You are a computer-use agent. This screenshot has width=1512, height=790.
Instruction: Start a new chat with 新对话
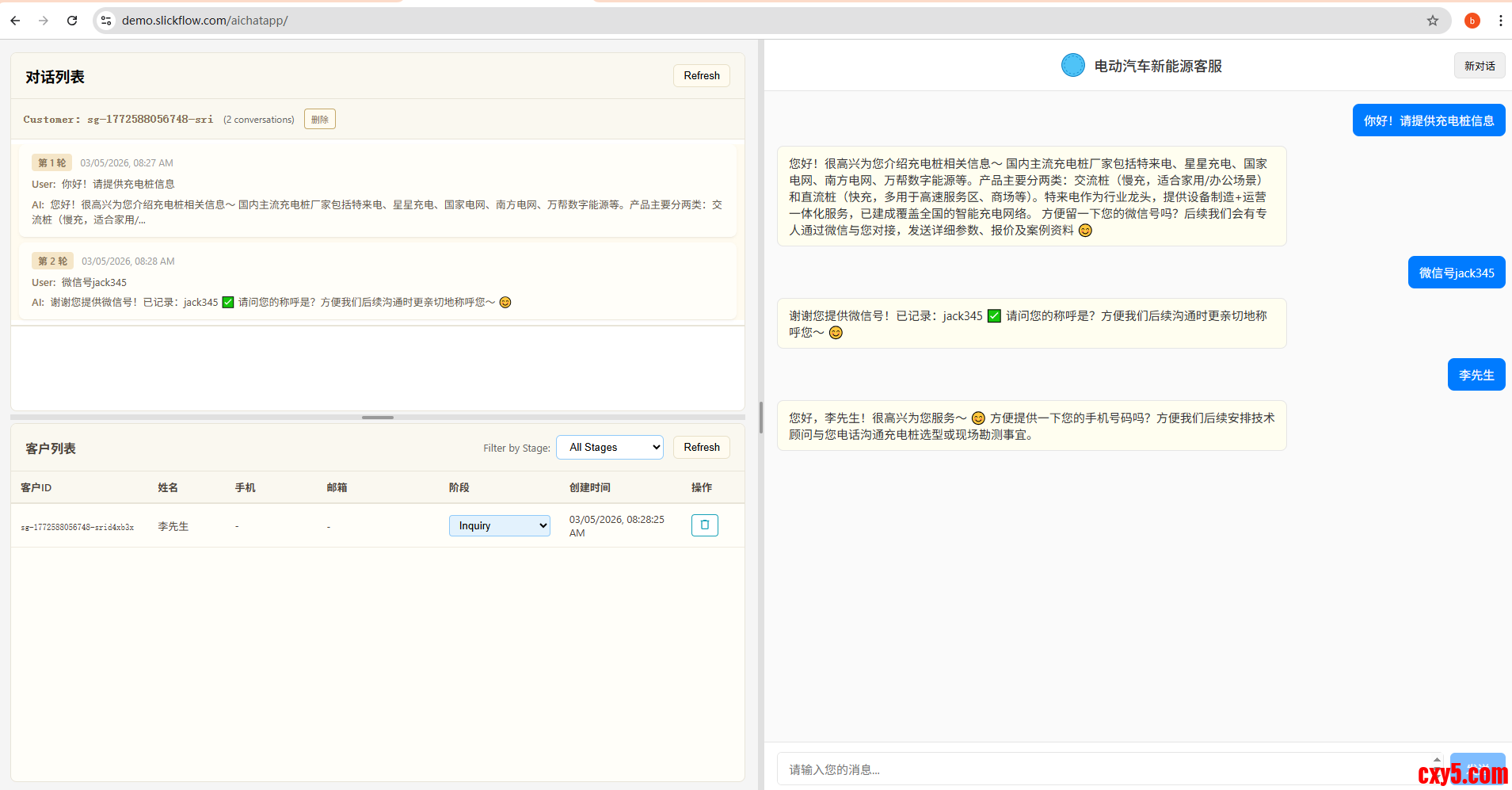tap(1479, 66)
